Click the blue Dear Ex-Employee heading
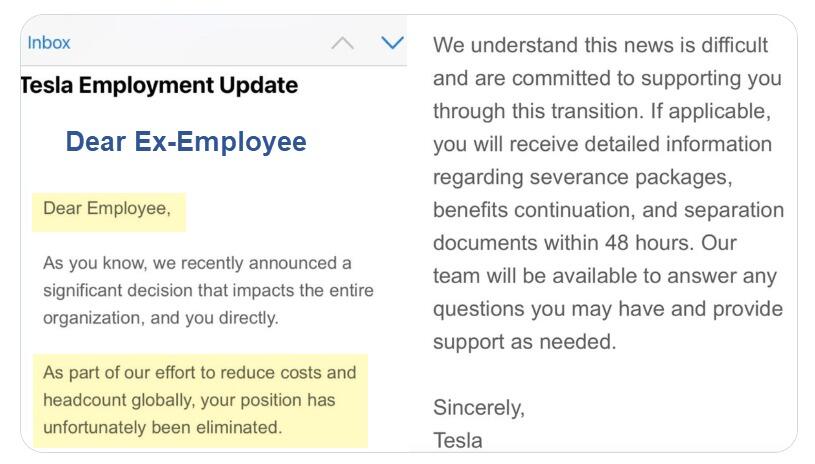The height and width of the screenshot is (464, 815). pos(186,142)
